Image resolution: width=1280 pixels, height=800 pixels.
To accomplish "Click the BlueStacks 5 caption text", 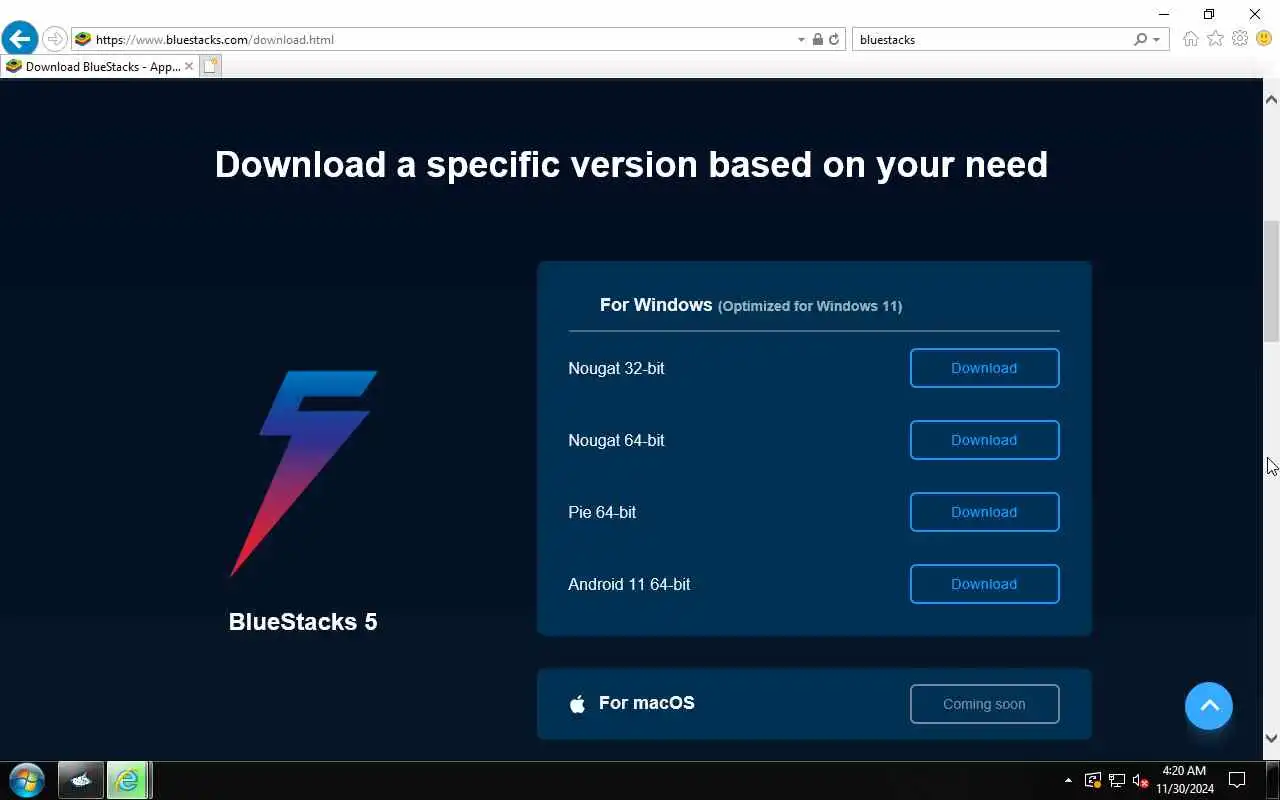I will click(x=303, y=621).
